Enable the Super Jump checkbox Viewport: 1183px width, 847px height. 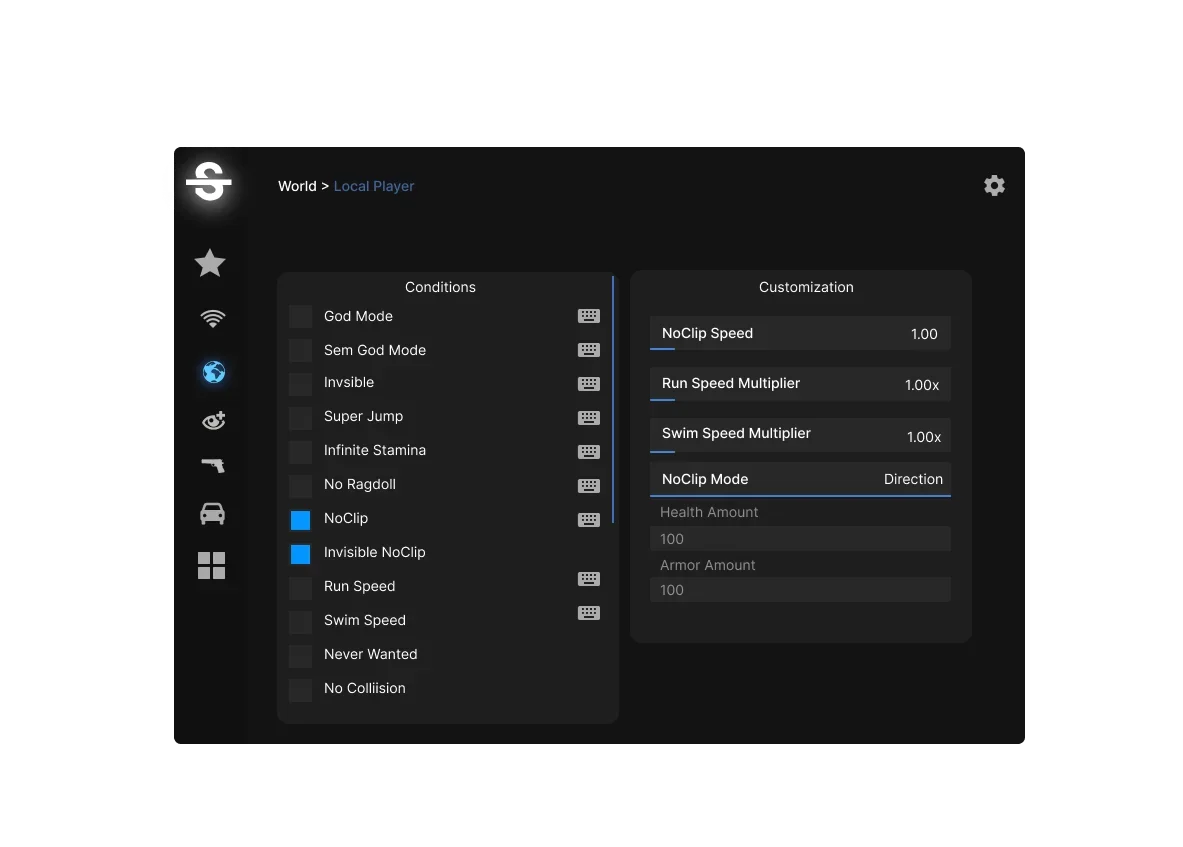point(300,418)
